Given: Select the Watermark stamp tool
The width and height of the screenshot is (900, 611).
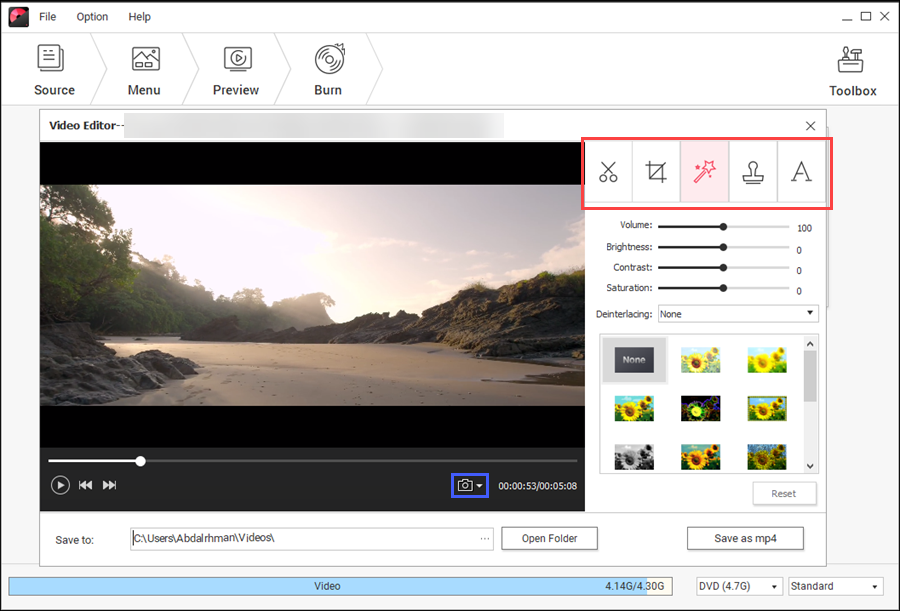Looking at the screenshot, I should tap(752, 172).
